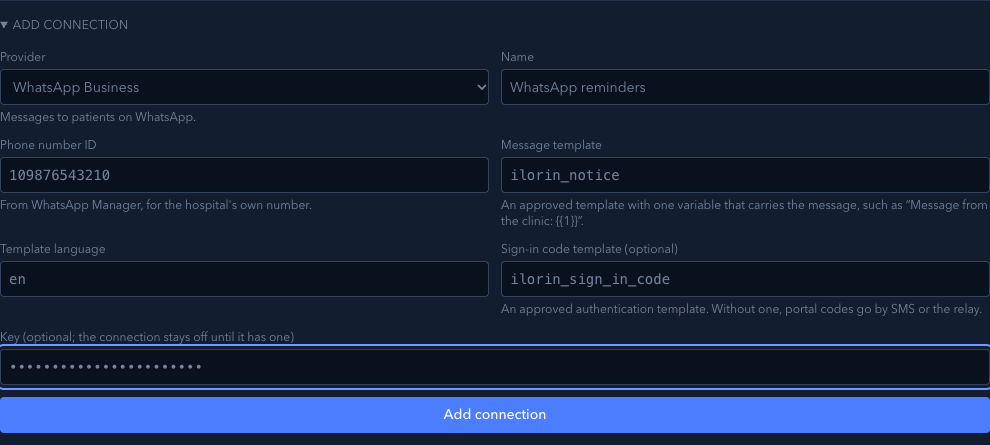Screen dimensions: 990x445
Task: Click the Add connection button
Action: pyautogui.click(x=495, y=415)
